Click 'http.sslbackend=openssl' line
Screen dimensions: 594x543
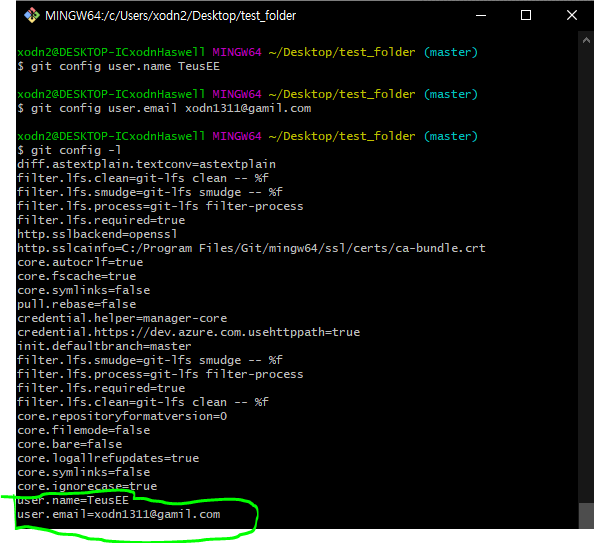coord(97,234)
